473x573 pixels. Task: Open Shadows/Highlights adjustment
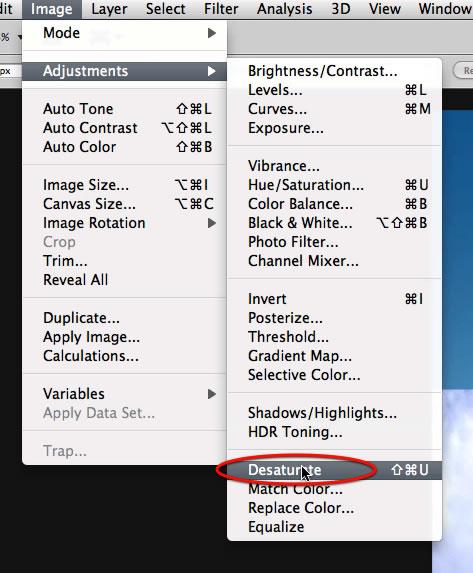334,413
